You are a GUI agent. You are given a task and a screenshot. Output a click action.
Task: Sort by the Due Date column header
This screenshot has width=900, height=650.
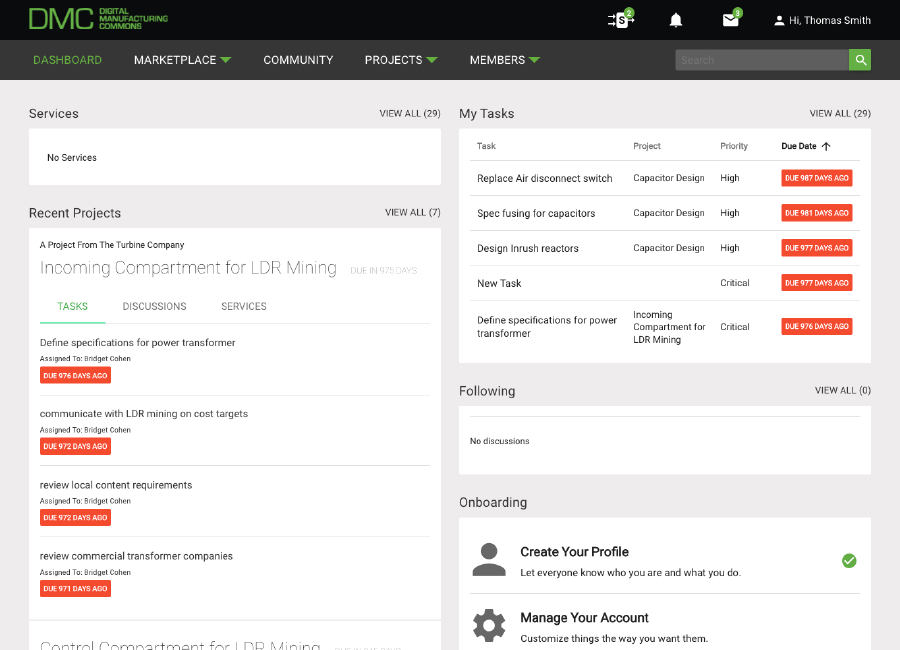(x=798, y=146)
